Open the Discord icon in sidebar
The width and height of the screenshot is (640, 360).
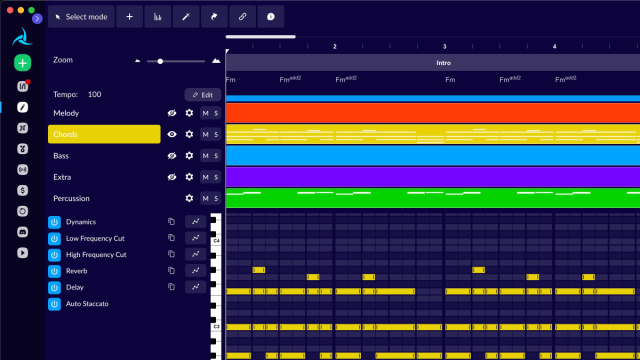pyautogui.click(x=22, y=232)
